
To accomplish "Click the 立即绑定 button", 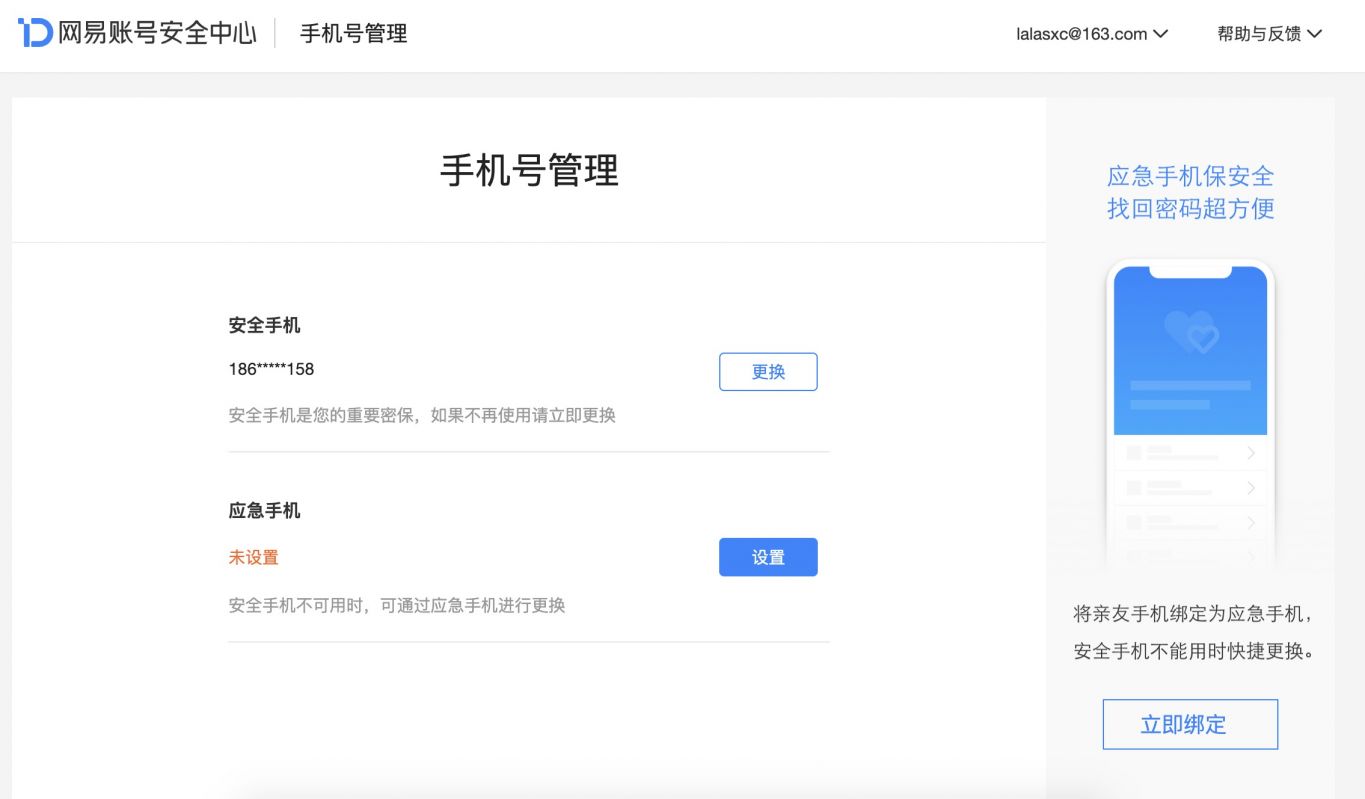I will (1190, 724).
